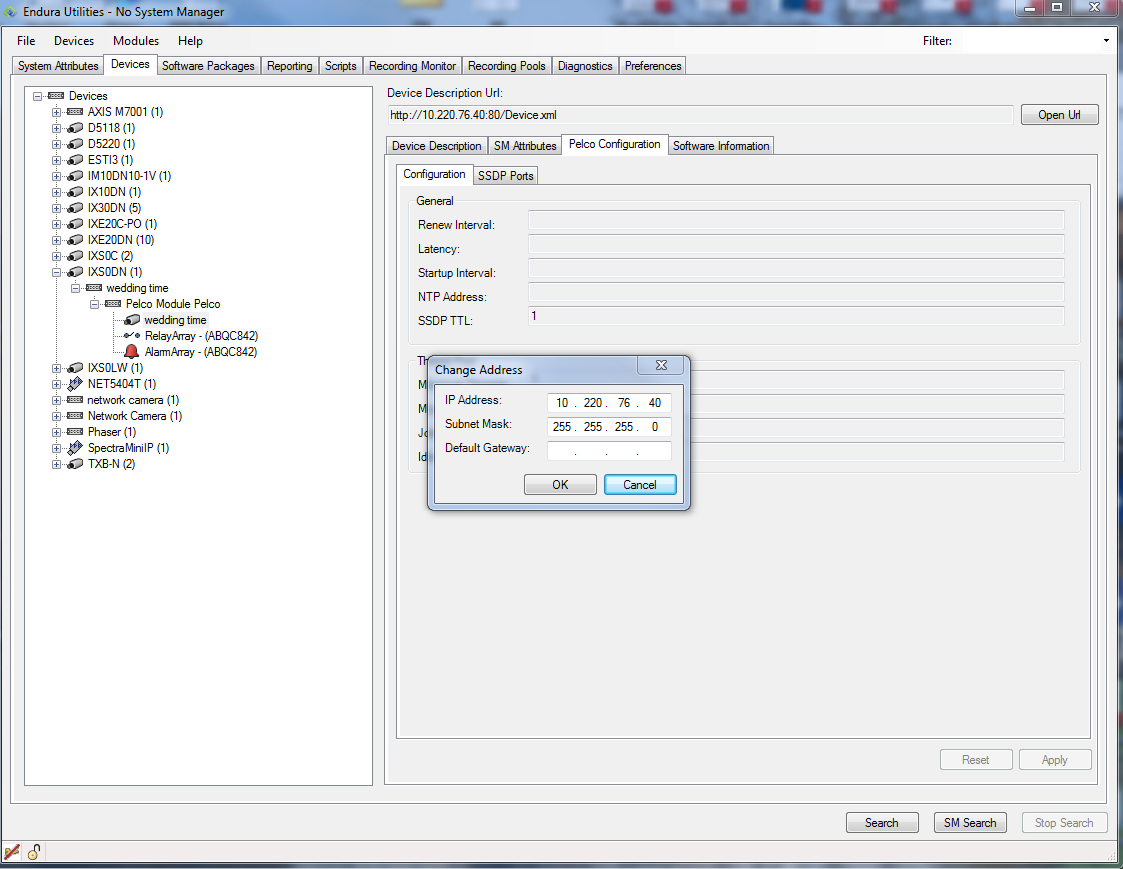Click the Open Url button
Image resolution: width=1123 pixels, height=869 pixels.
click(1059, 115)
